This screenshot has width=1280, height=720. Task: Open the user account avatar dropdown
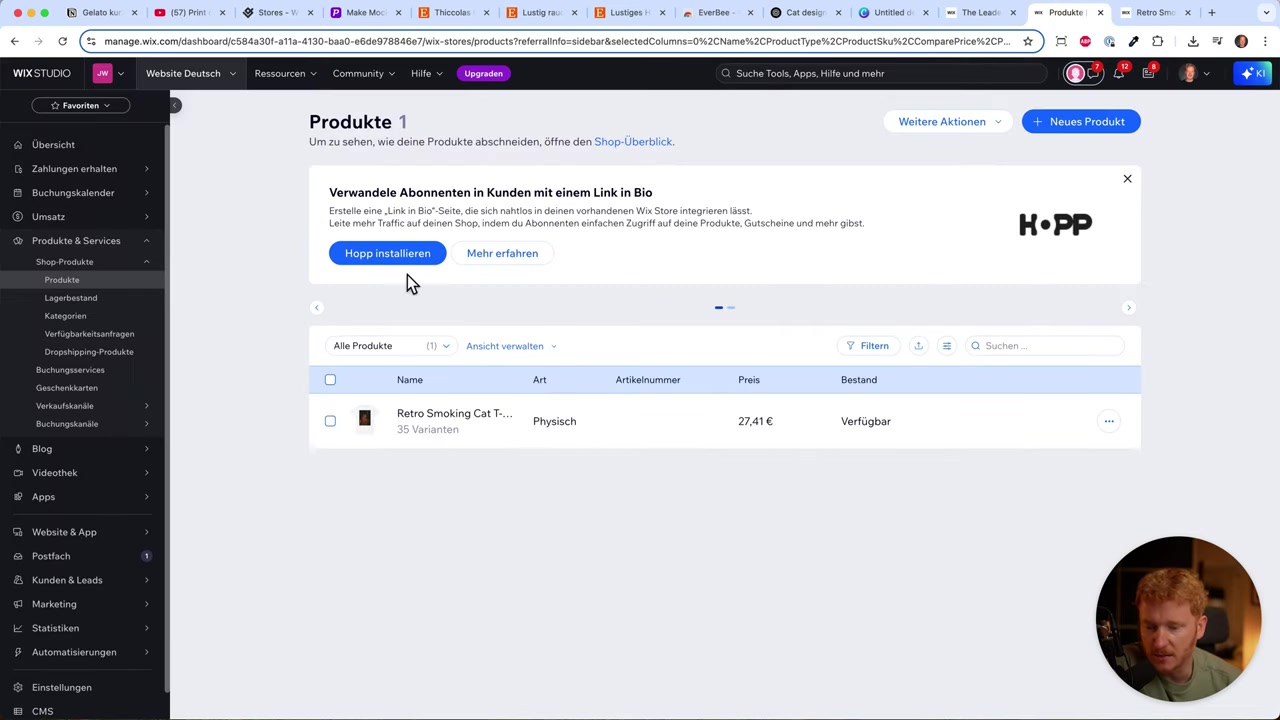[x=1194, y=73]
